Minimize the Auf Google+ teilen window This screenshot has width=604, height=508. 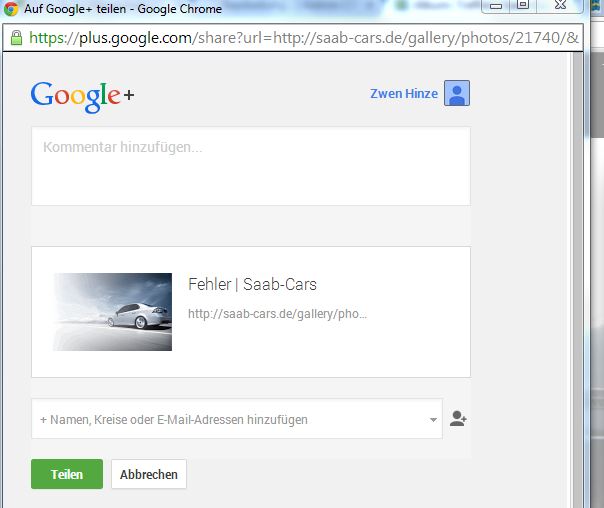point(496,6)
